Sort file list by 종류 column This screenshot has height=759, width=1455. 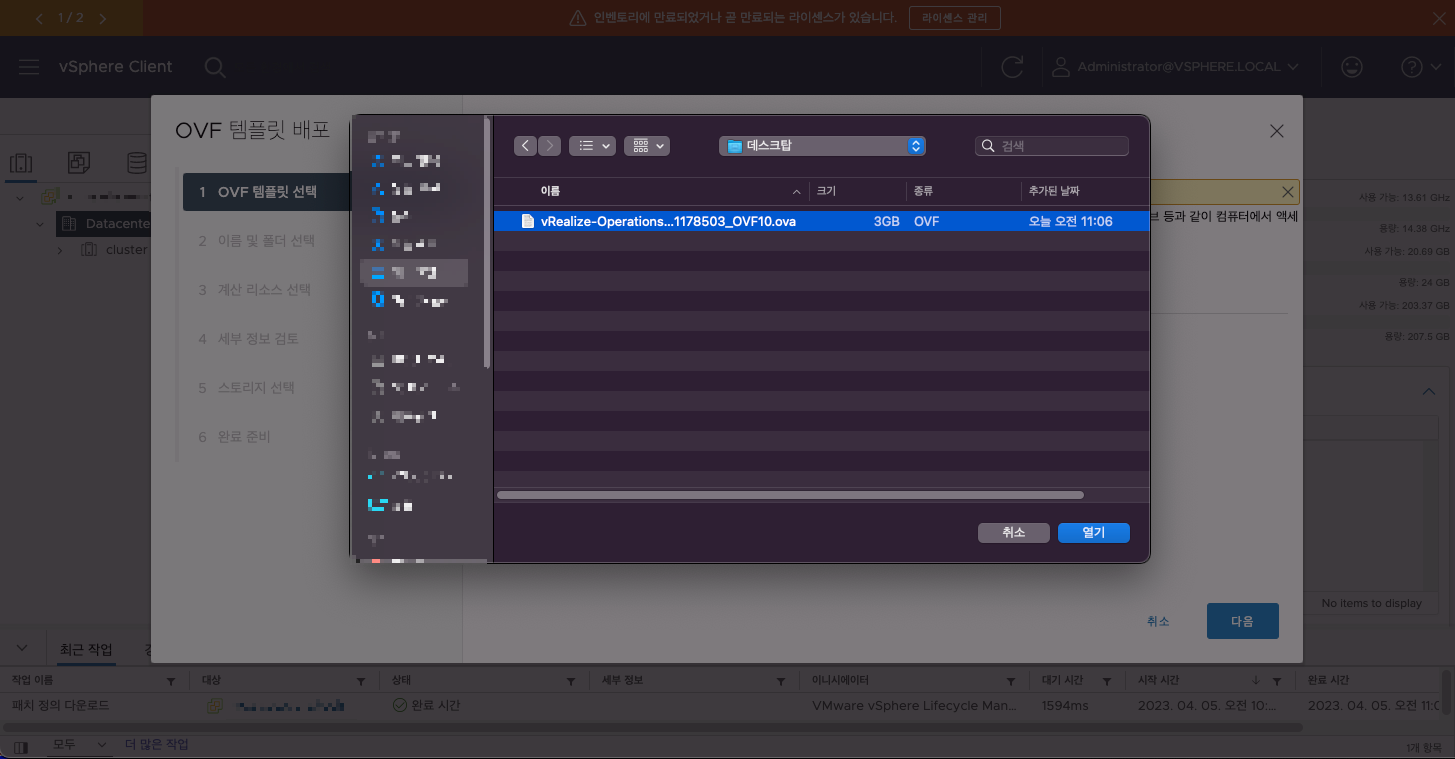924,191
